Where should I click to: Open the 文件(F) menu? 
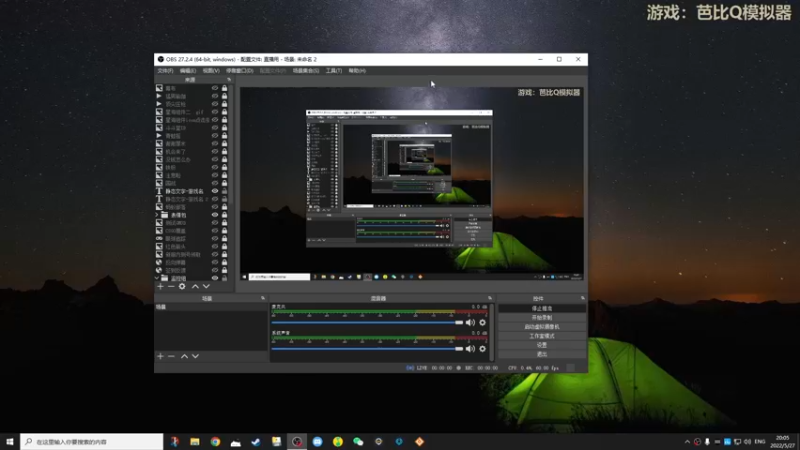pyautogui.click(x=165, y=70)
